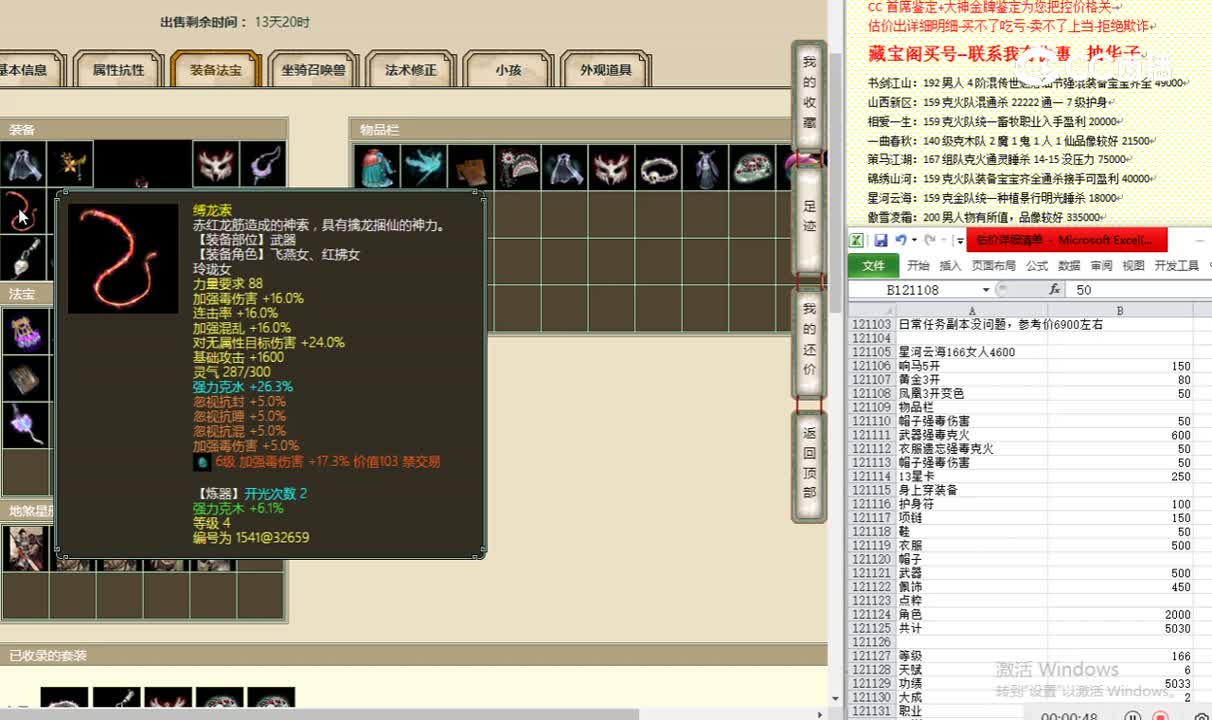Select the red mask inventory item

pos(611,167)
